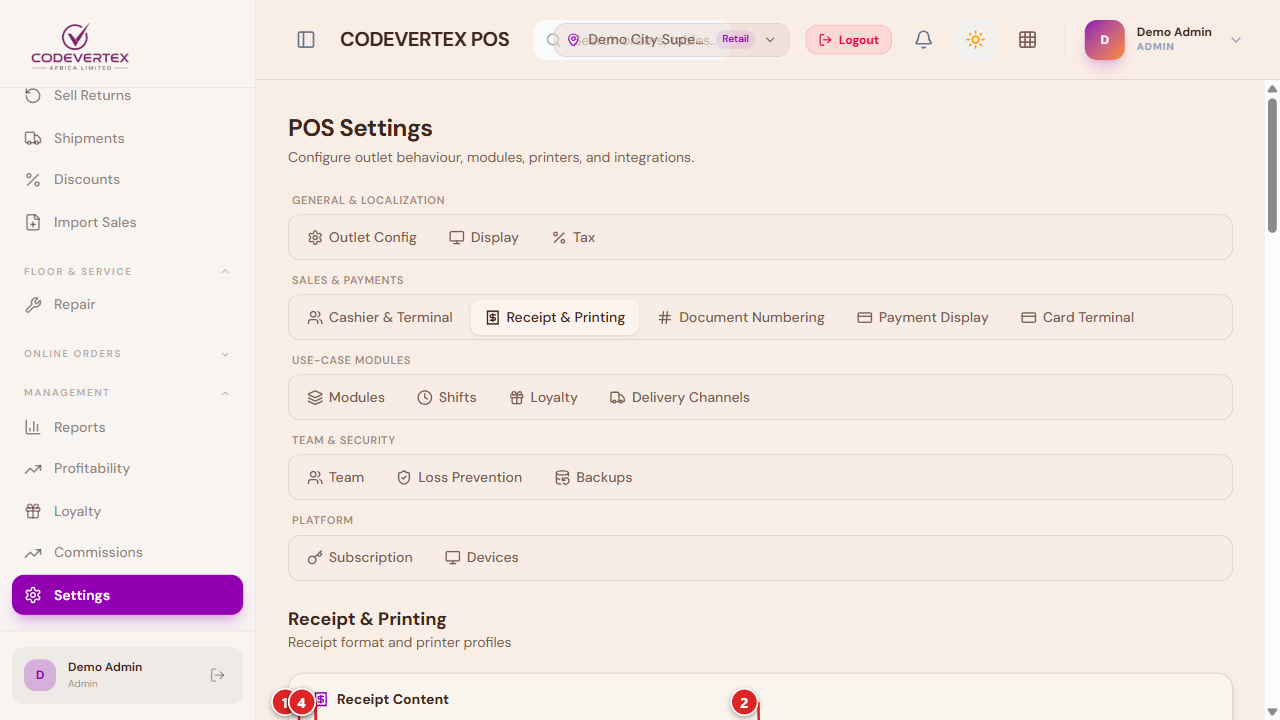Open Loyalty under Management in the sidebar
The width and height of the screenshot is (1280, 720).
click(127, 511)
